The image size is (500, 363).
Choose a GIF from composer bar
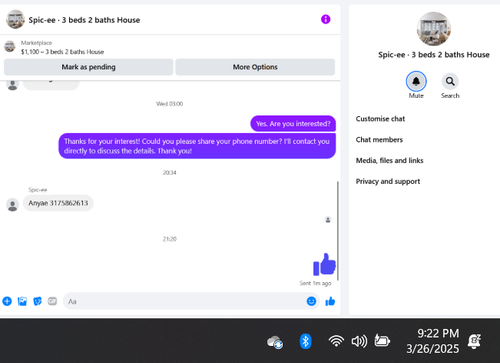click(52, 301)
